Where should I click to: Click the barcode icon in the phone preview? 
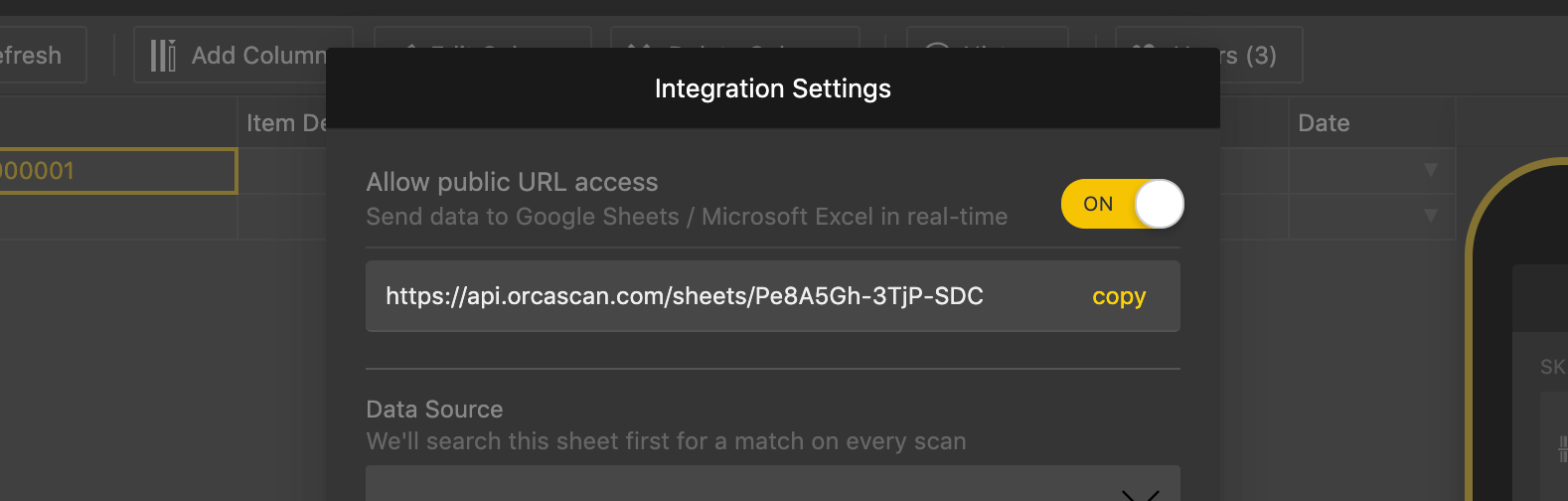[x=1561, y=447]
